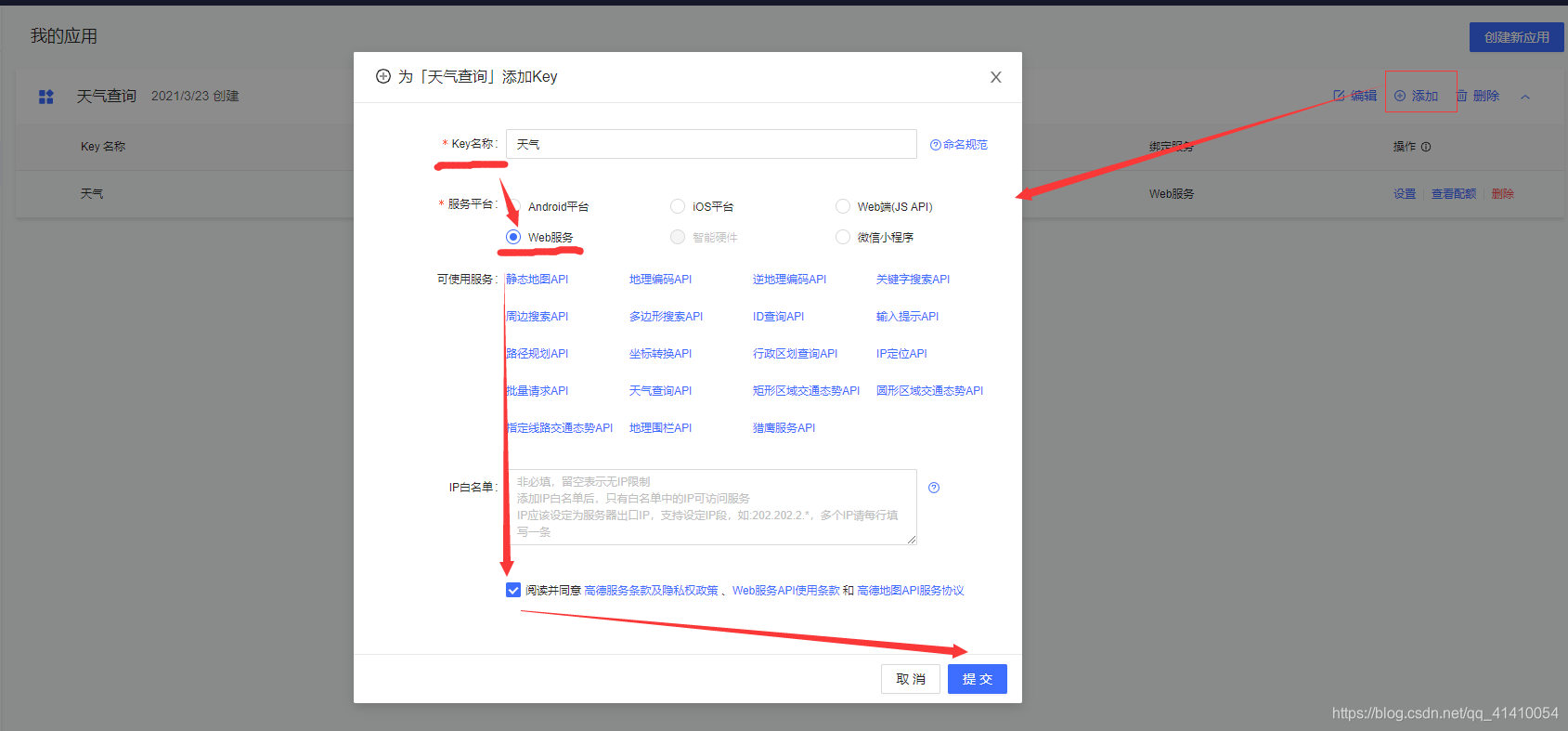Open the 关键字搜索API link
Image resolution: width=1568 pixels, height=731 pixels.
pyautogui.click(x=913, y=280)
